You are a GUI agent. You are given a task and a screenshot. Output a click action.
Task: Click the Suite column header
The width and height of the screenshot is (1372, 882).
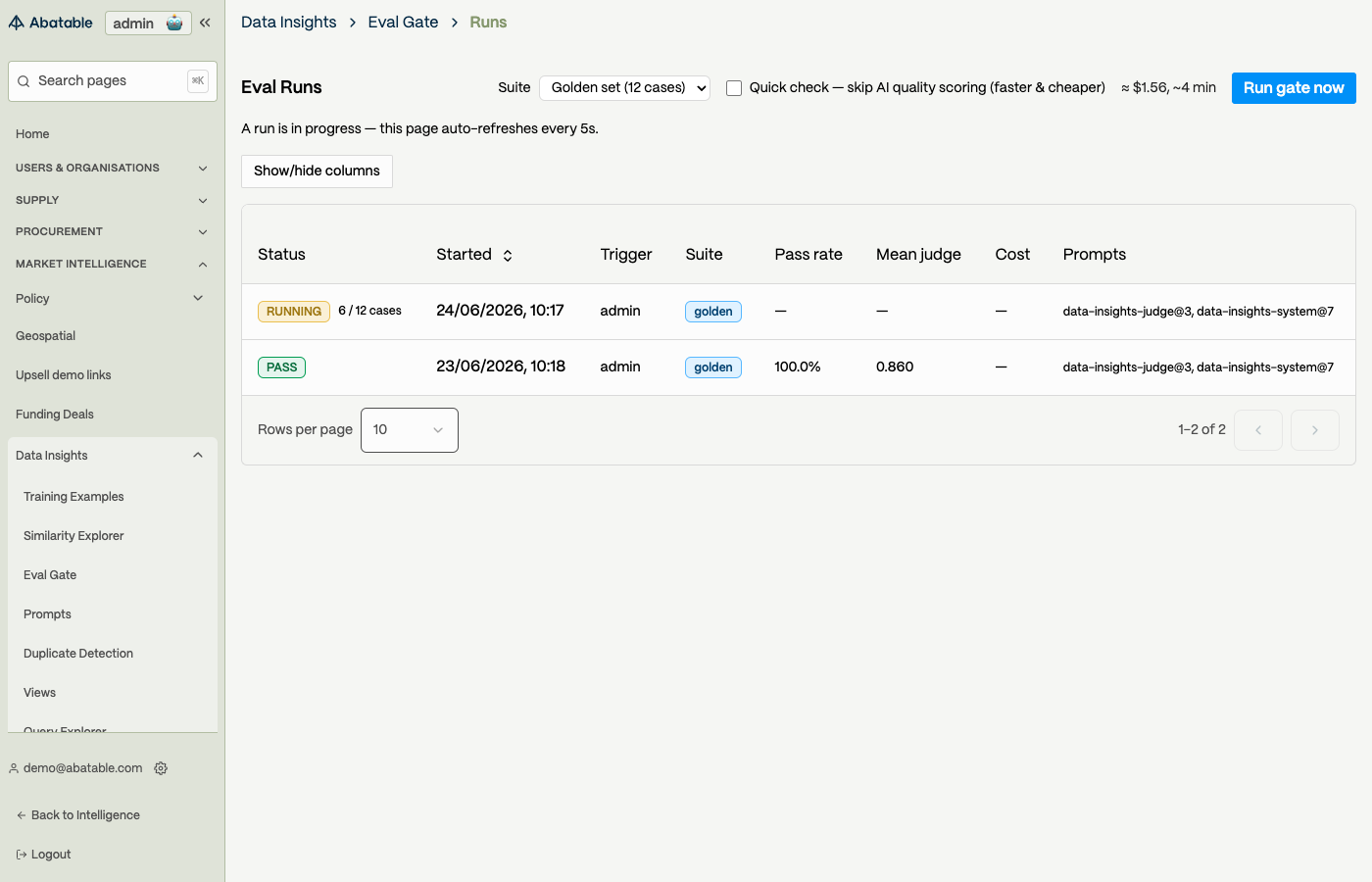pyautogui.click(x=704, y=255)
